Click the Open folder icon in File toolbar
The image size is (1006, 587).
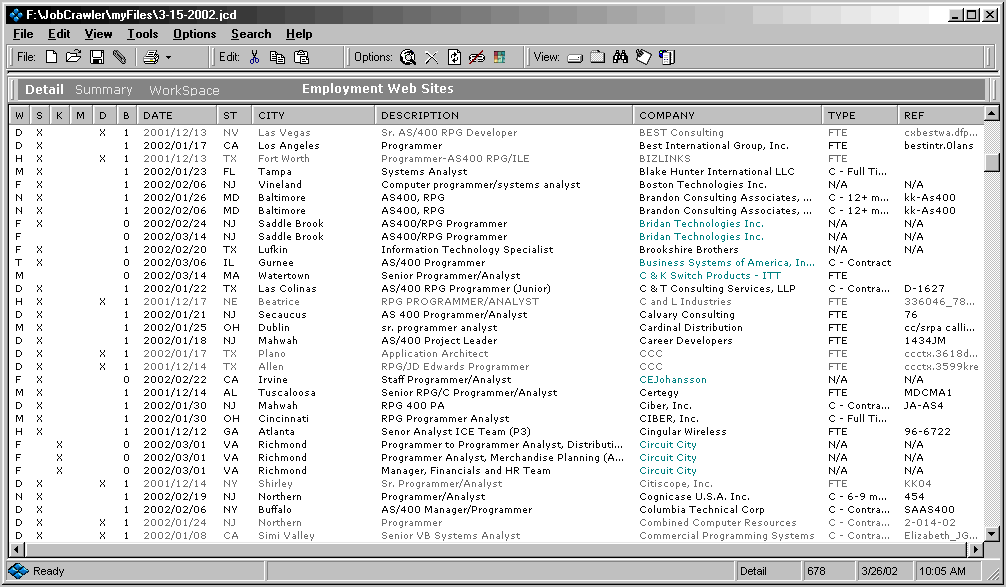74,57
